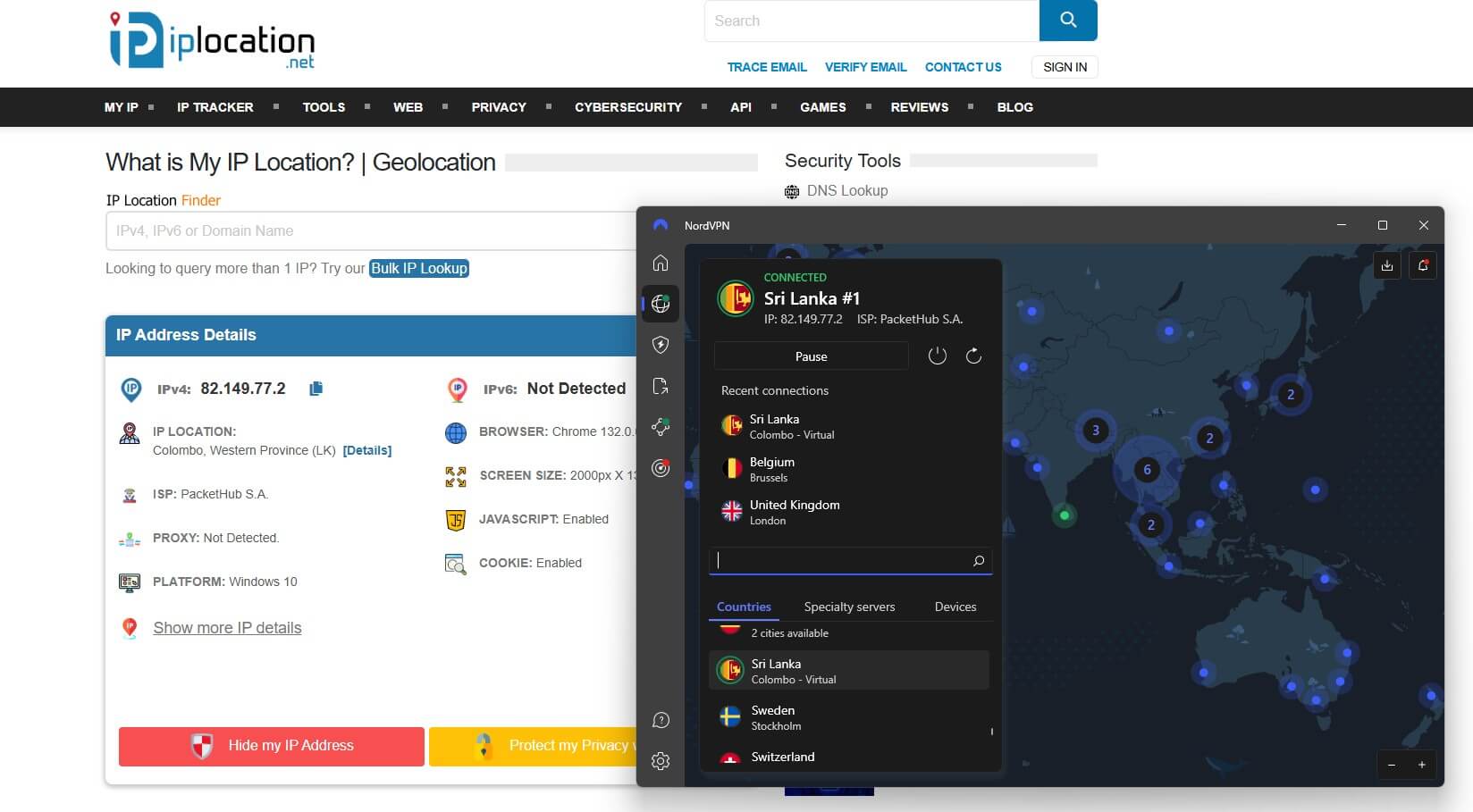Open TOOLS menu item
The image size is (1473, 812).
324,107
